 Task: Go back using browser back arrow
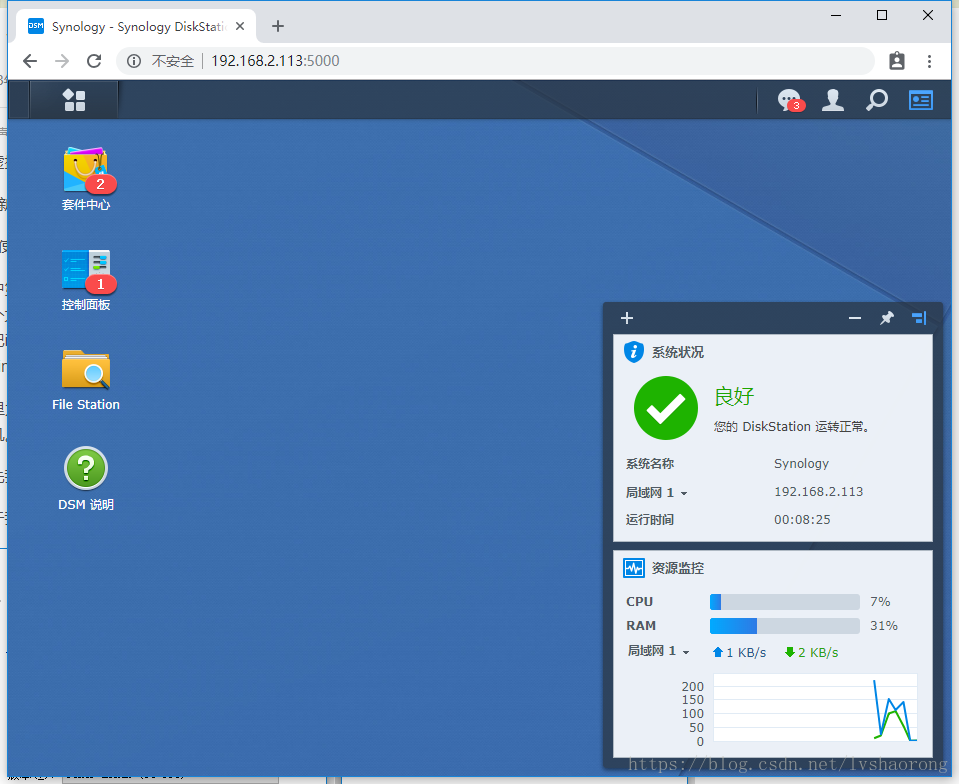tap(30, 61)
